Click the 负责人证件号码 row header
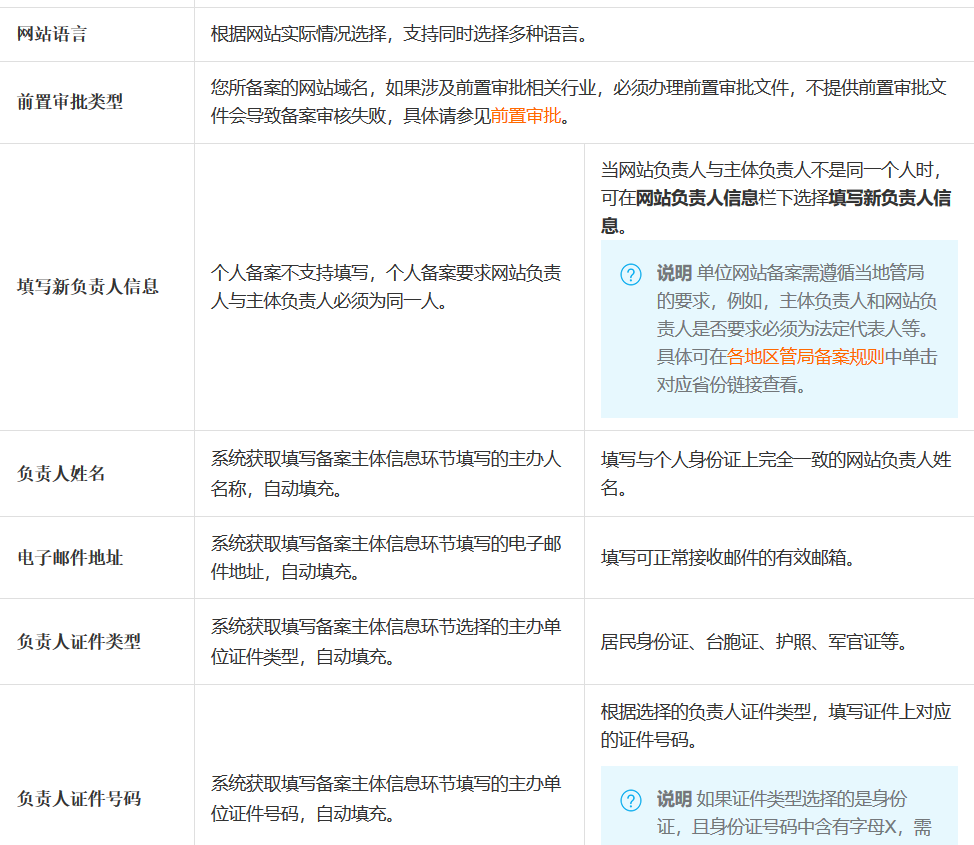Viewport: 974px width, 845px height. click(x=79, y=798)
